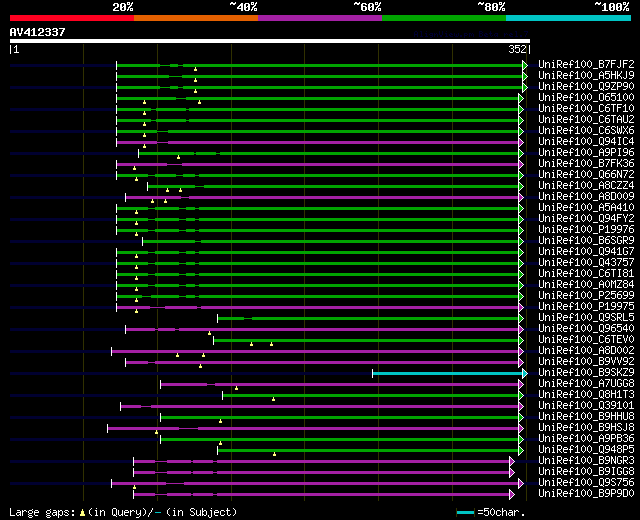Screen dimensions: 640x520
Task: Click the purple arrowhead ending the Q94IC4 alignment
Action: [521, 142]
